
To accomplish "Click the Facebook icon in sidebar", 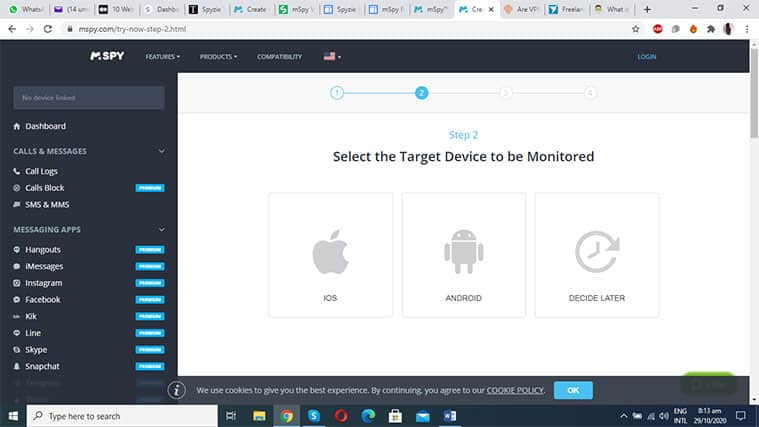I will pos(16,300).
